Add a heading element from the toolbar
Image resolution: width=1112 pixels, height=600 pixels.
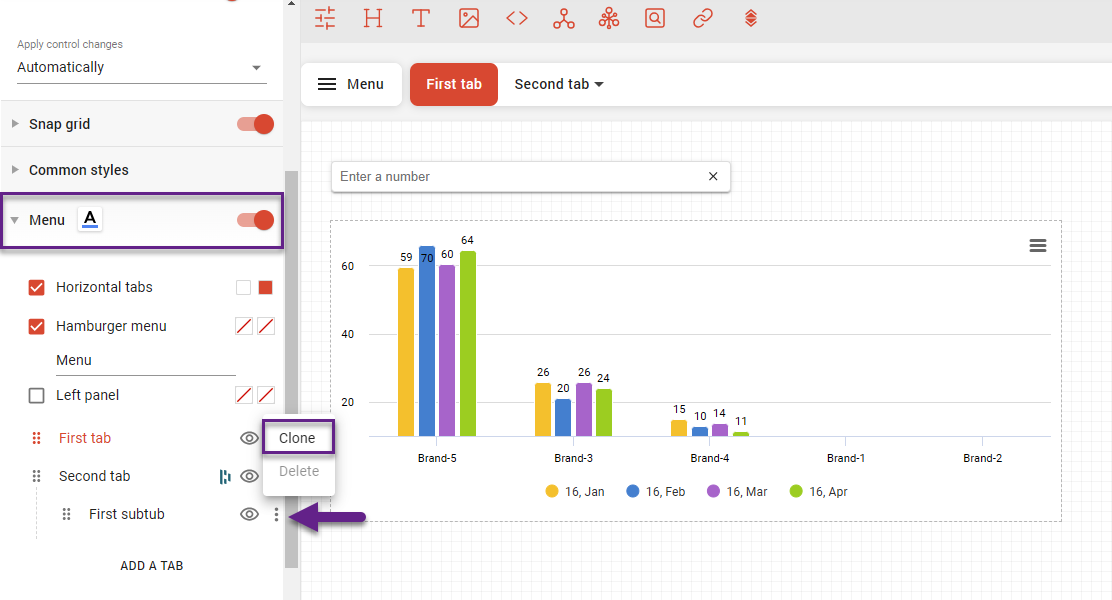click(373, 18)
